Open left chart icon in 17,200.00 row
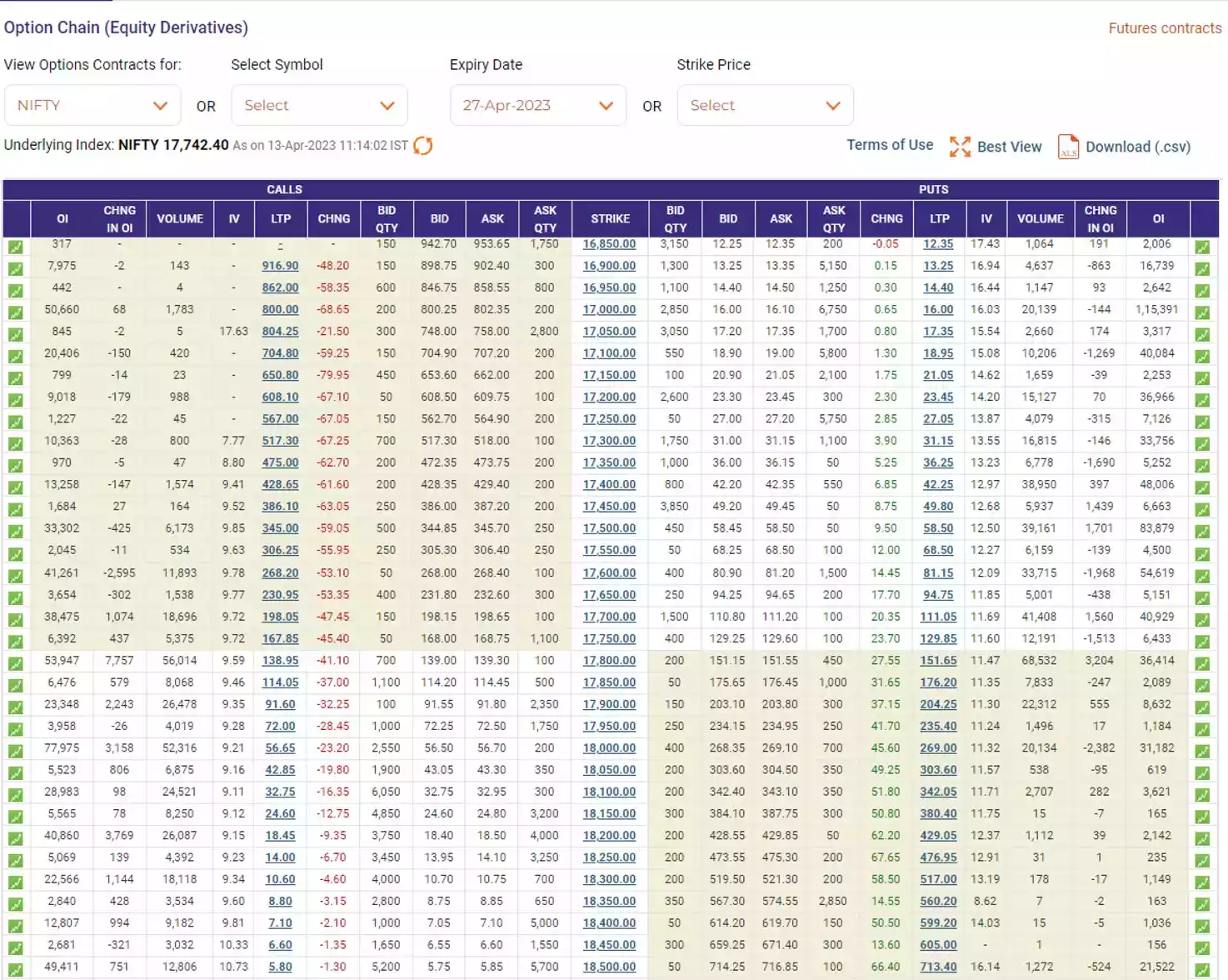1228x980 pixels. click(16, 400)
